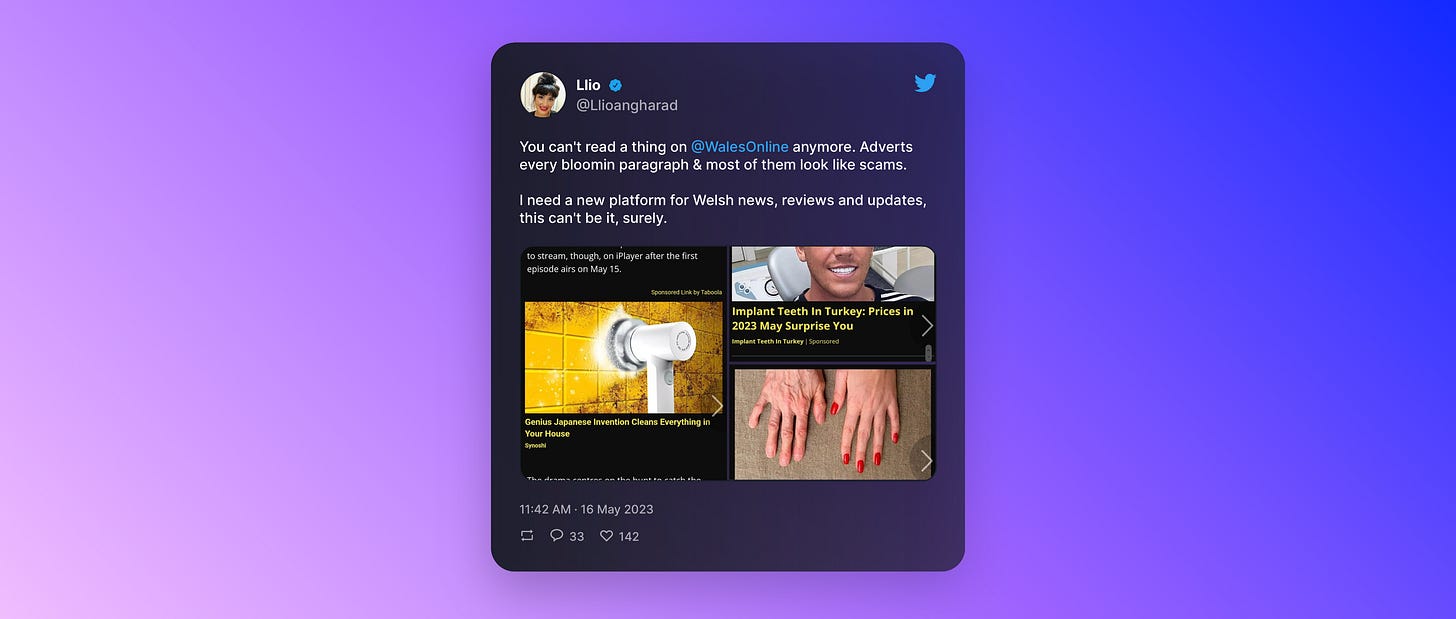Open the 'Implant Teeth In Turkey' headline
1456x619 pixels.
(x=822, y=318)
